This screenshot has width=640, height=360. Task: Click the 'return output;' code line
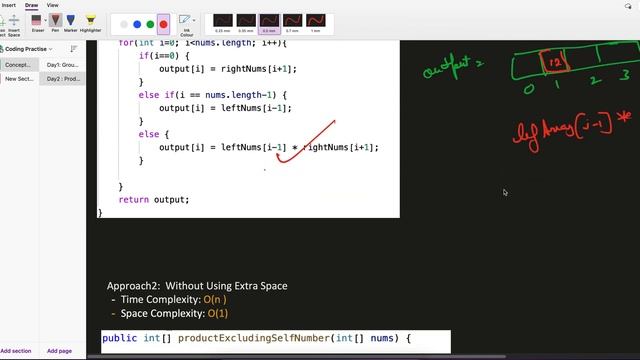click(x=154, y=200)
